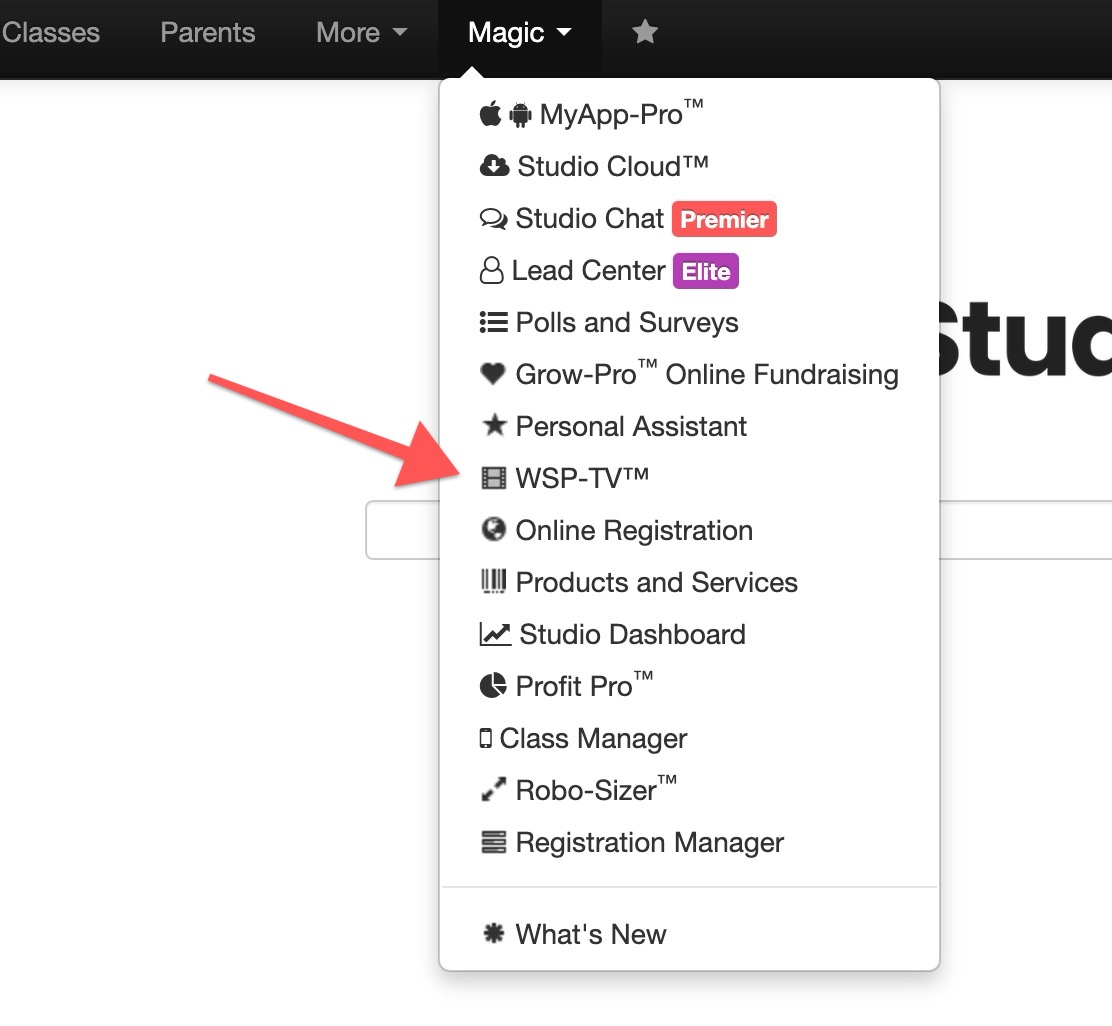The width and height of the screenshot is (1112, 1026).
Task: Click the red Premier badge
Action: 724,219
